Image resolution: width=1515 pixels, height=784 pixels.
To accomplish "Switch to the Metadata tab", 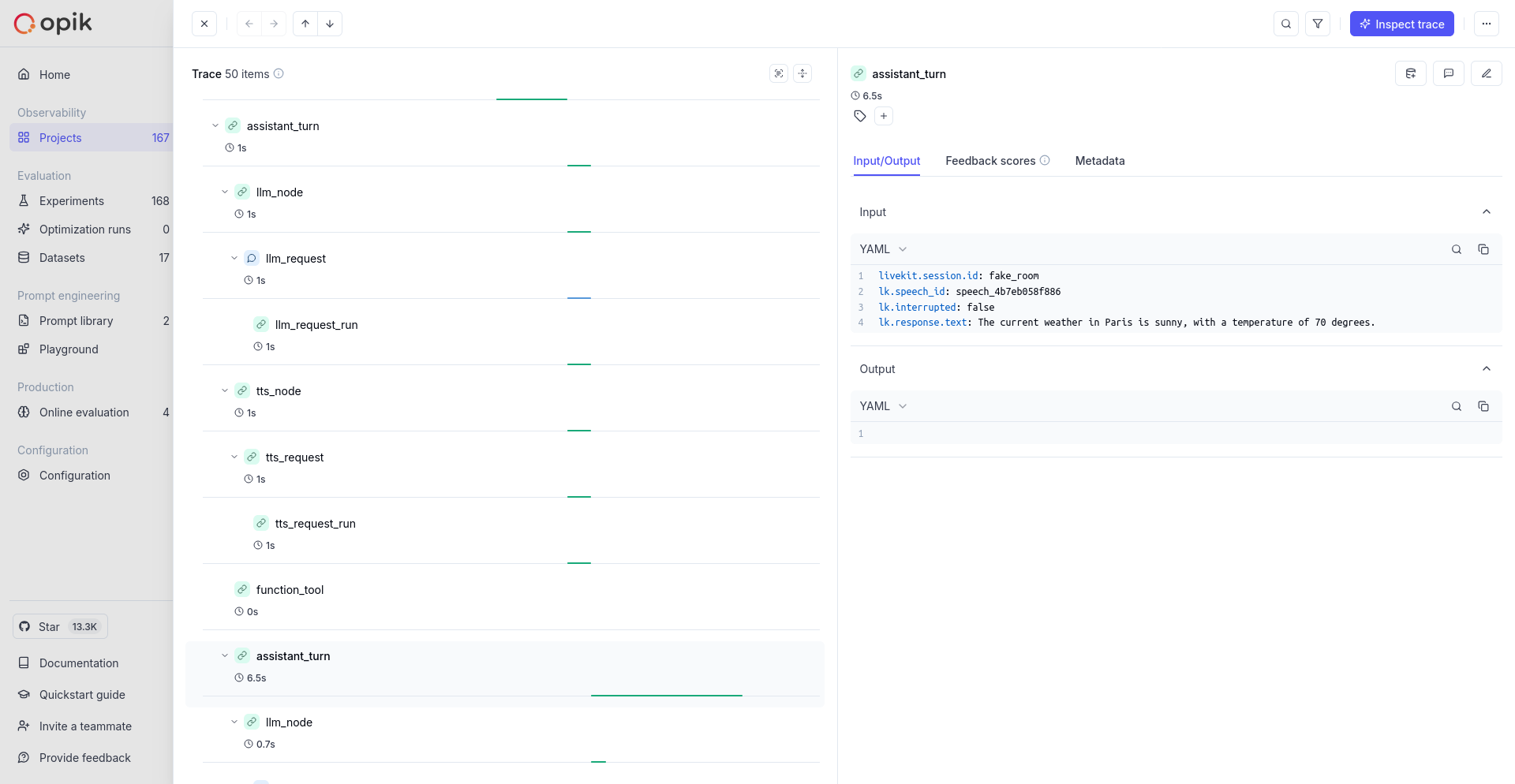I will pyautogui.click(x=1100, y=161).
